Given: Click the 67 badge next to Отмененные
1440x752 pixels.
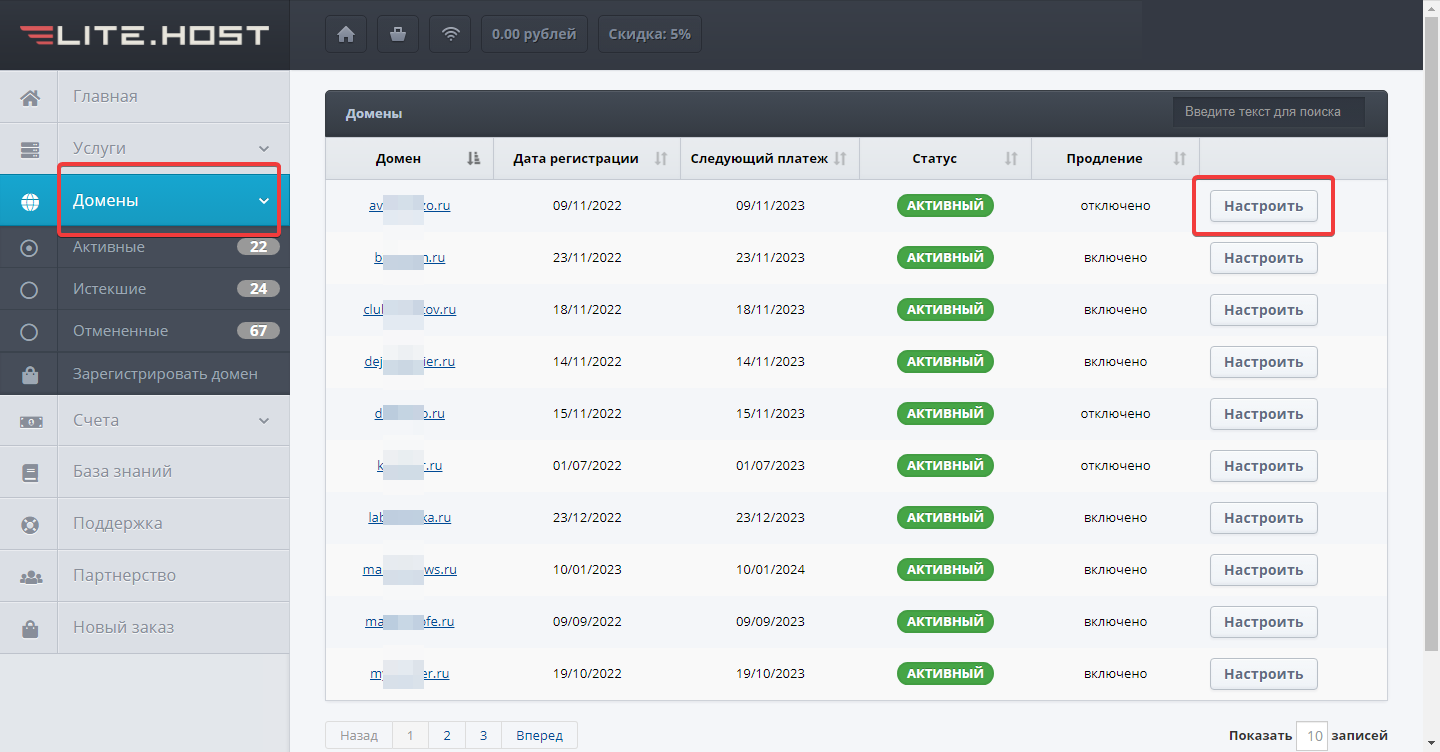Looking at the screenshot, I should (258, 331).
